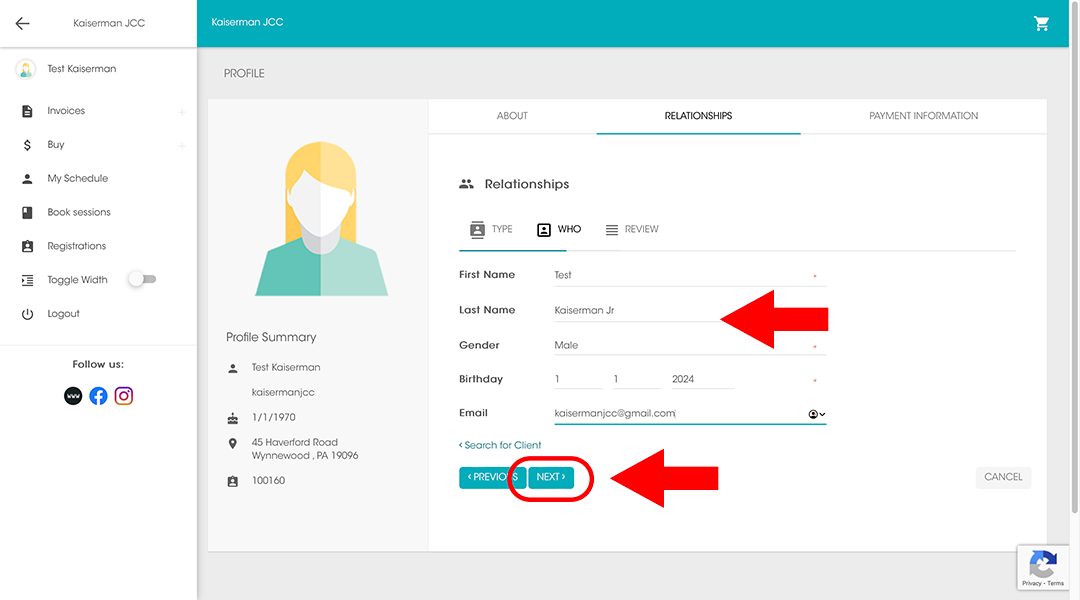
Task: Click the Buy dollar sign icon
Action: (27, 145)
